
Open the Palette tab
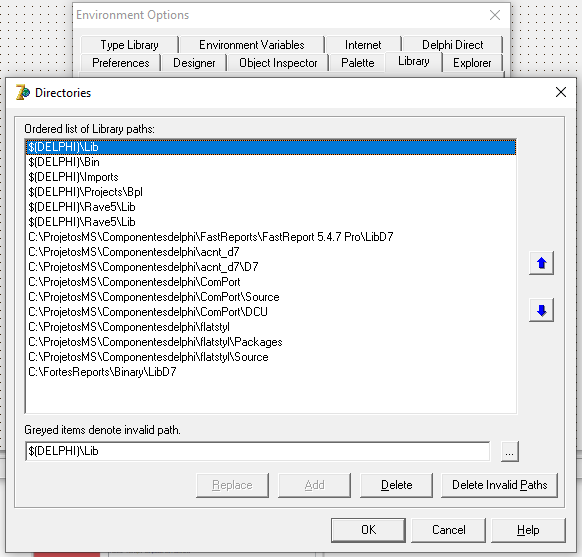pos(357,63)
